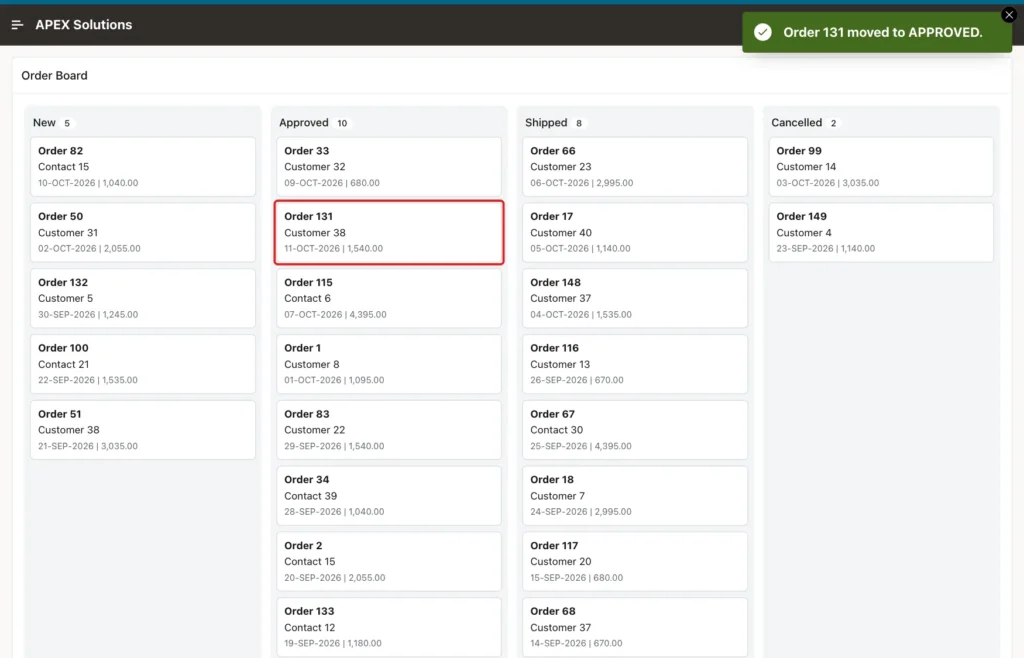The image size is (1024, 658).
Task: Pick the Order 100 card
Action: point(143,364)
